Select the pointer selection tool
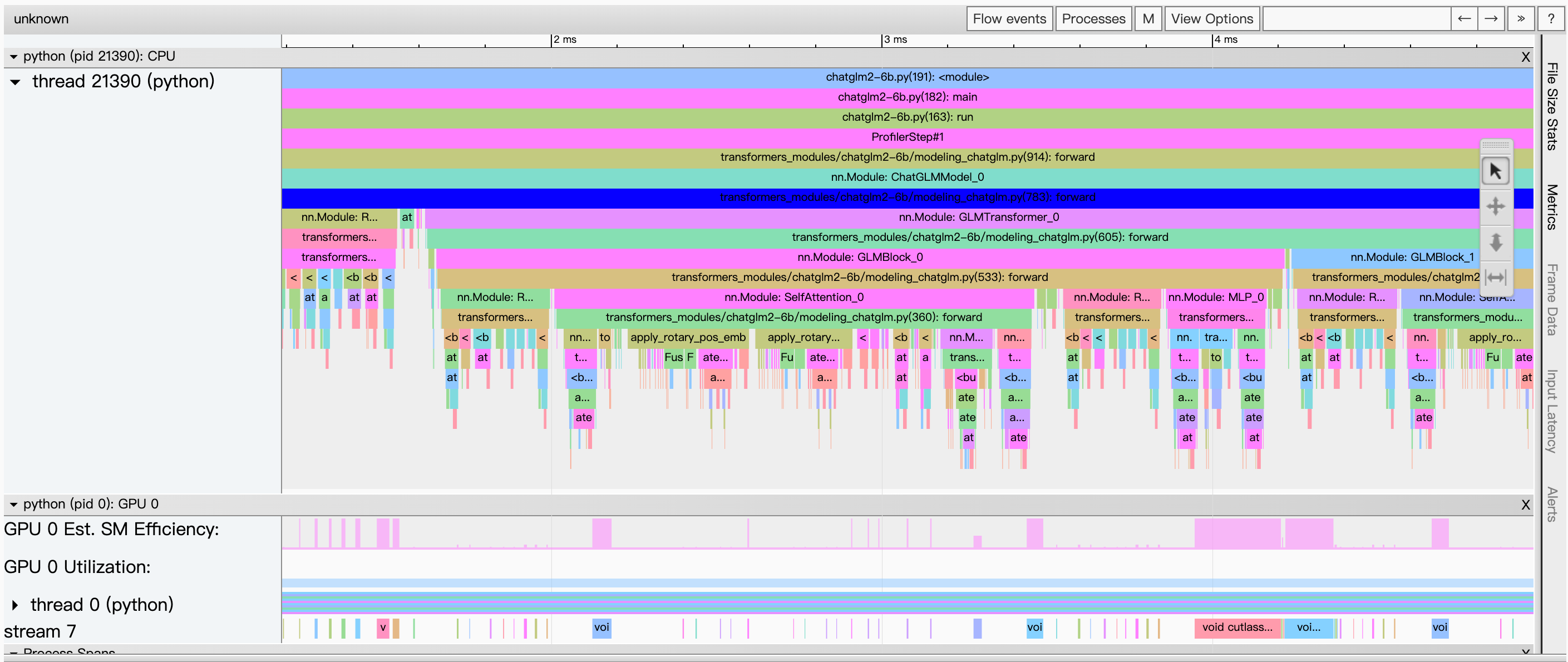The width and height of the screenshot is (1568, 662). point(1495,171)
